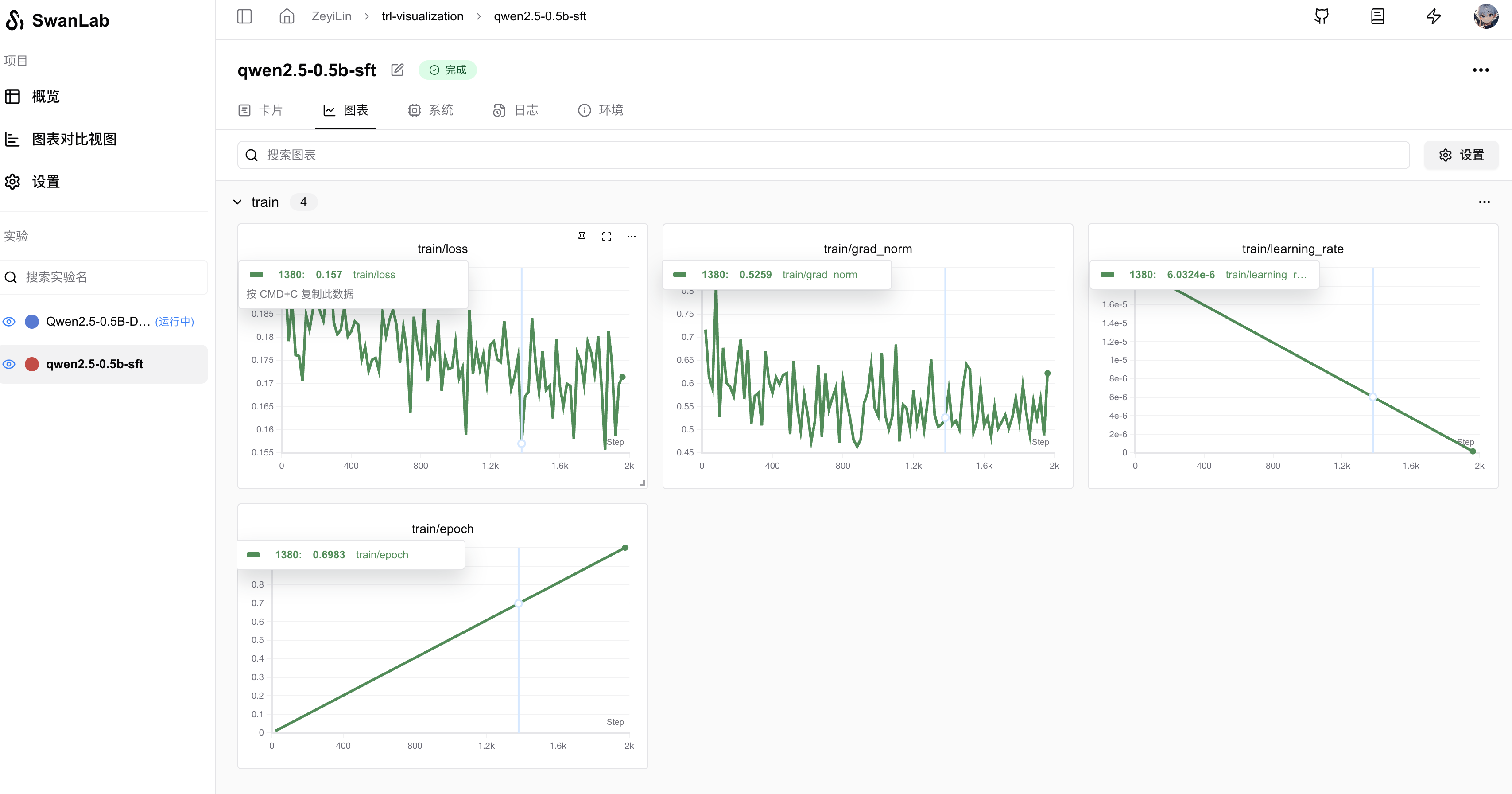Image resolution: width=1512 pixels, height=794 pixels.
Task: Toggle the sidebar collapse icon
Action: click(x=244, y=16)
